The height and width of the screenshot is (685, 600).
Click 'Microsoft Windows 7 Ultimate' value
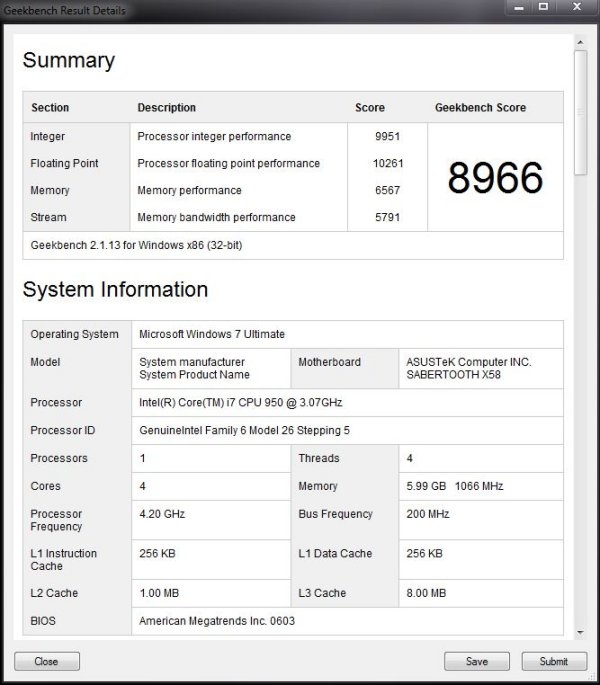pos(212,334)
